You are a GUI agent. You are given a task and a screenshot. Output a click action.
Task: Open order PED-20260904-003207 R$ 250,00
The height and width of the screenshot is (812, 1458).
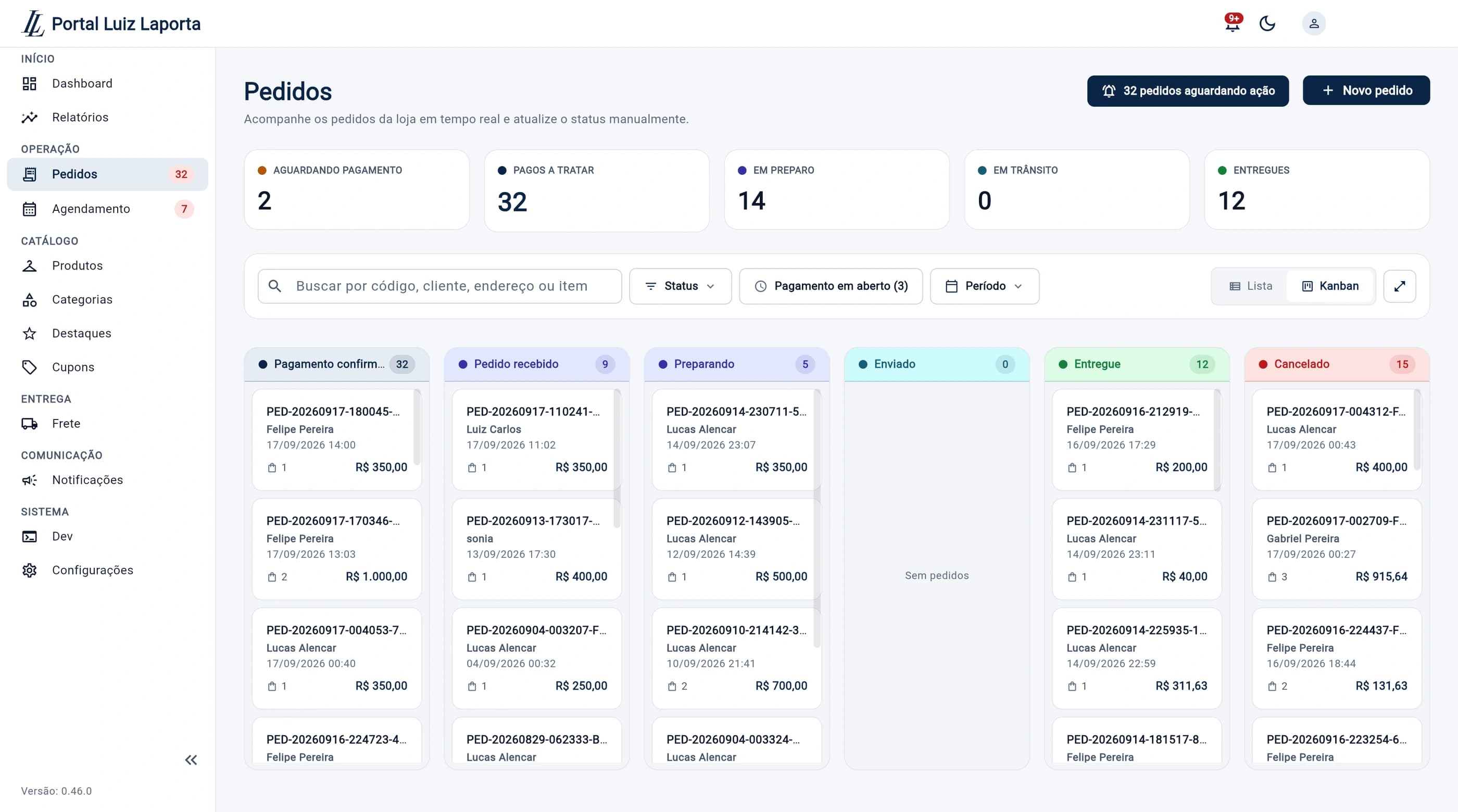pos(536,657)
